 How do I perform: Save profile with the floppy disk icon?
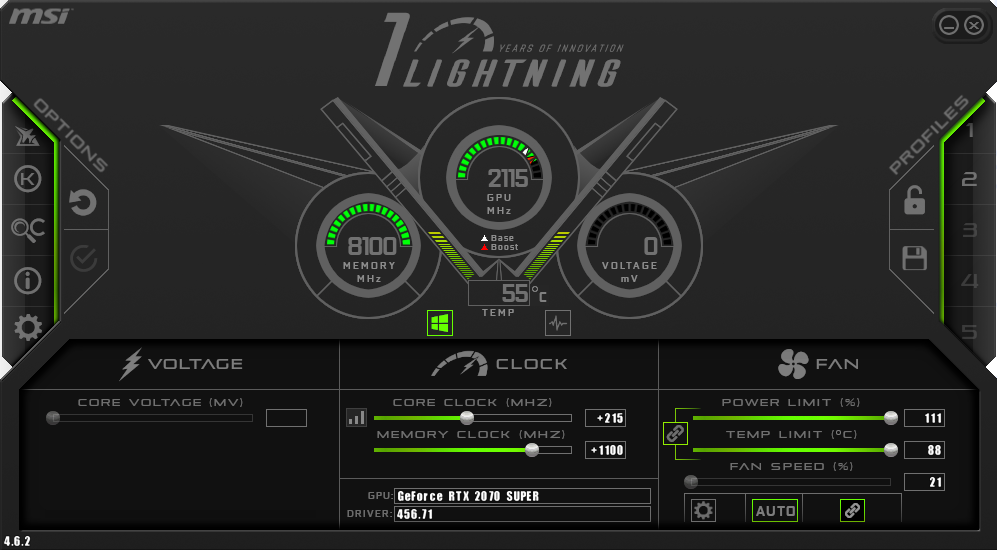[x=914, y=258]
